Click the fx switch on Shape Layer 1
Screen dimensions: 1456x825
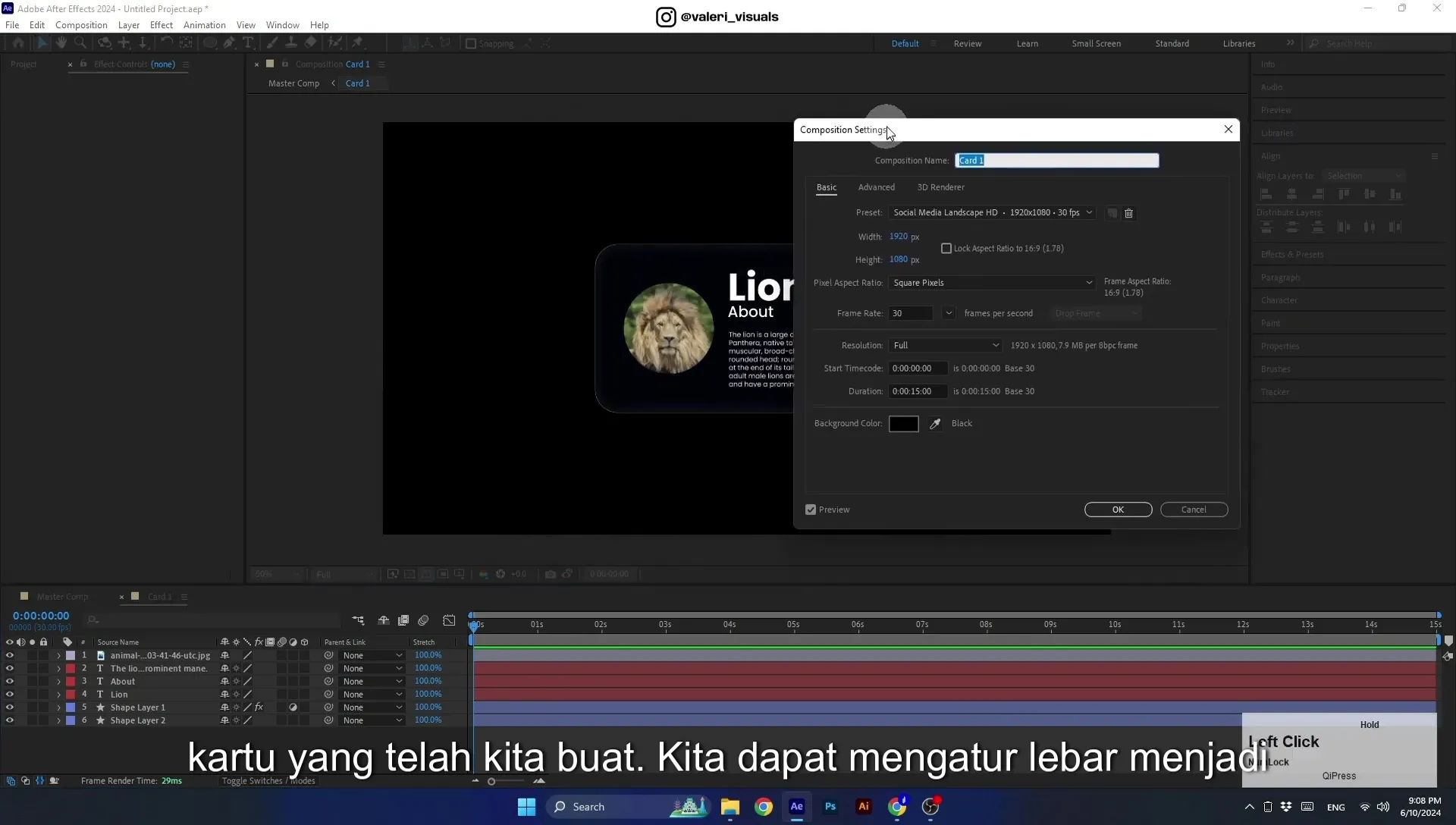click(x=259, y=707)
